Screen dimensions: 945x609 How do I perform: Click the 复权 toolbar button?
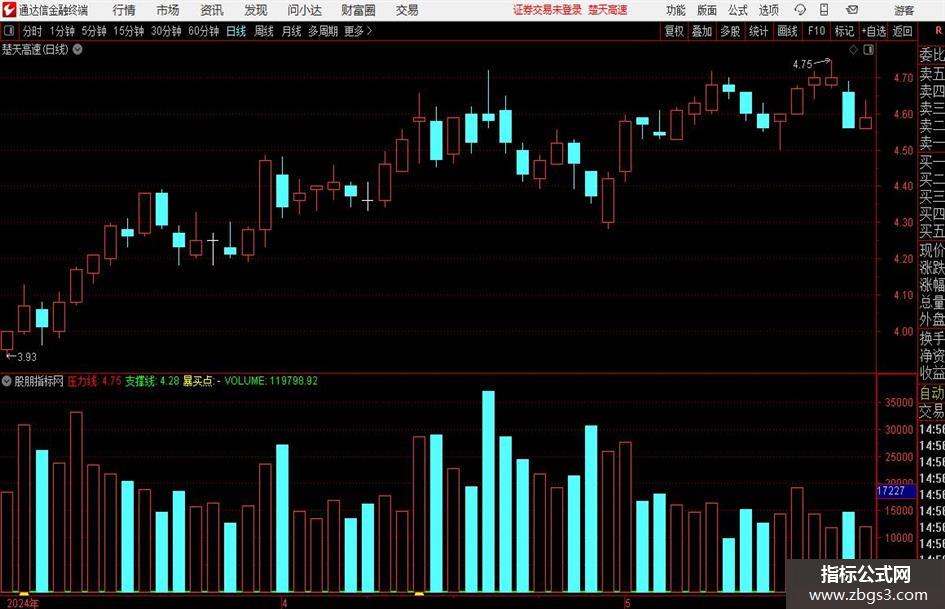tap(674, 31)
